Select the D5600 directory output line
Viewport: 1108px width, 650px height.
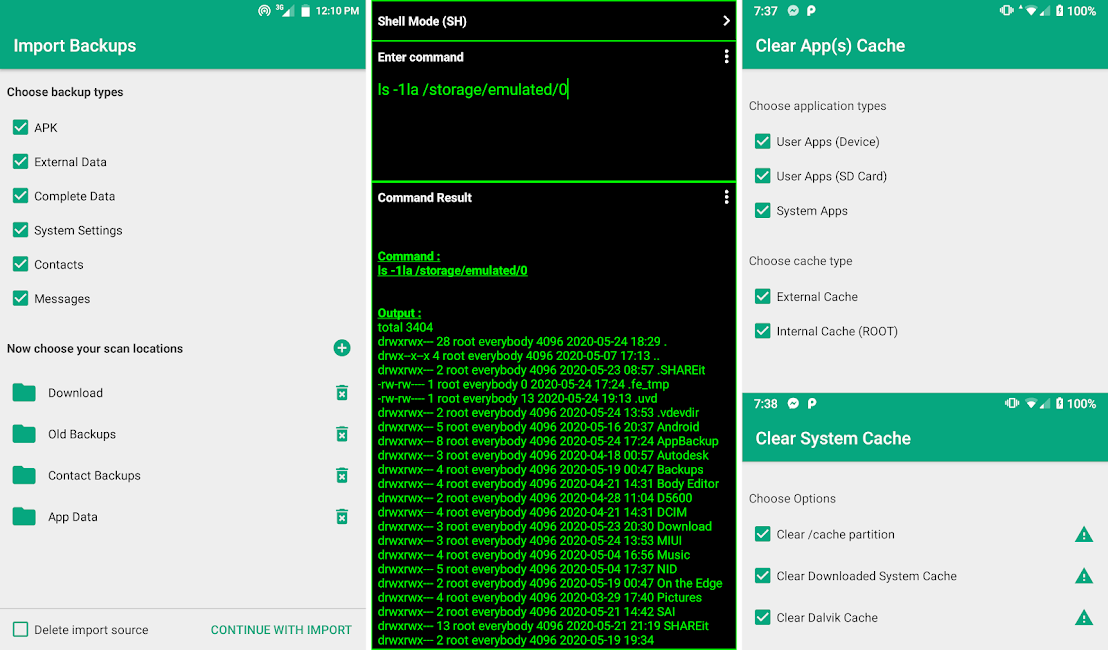(535, 497)
